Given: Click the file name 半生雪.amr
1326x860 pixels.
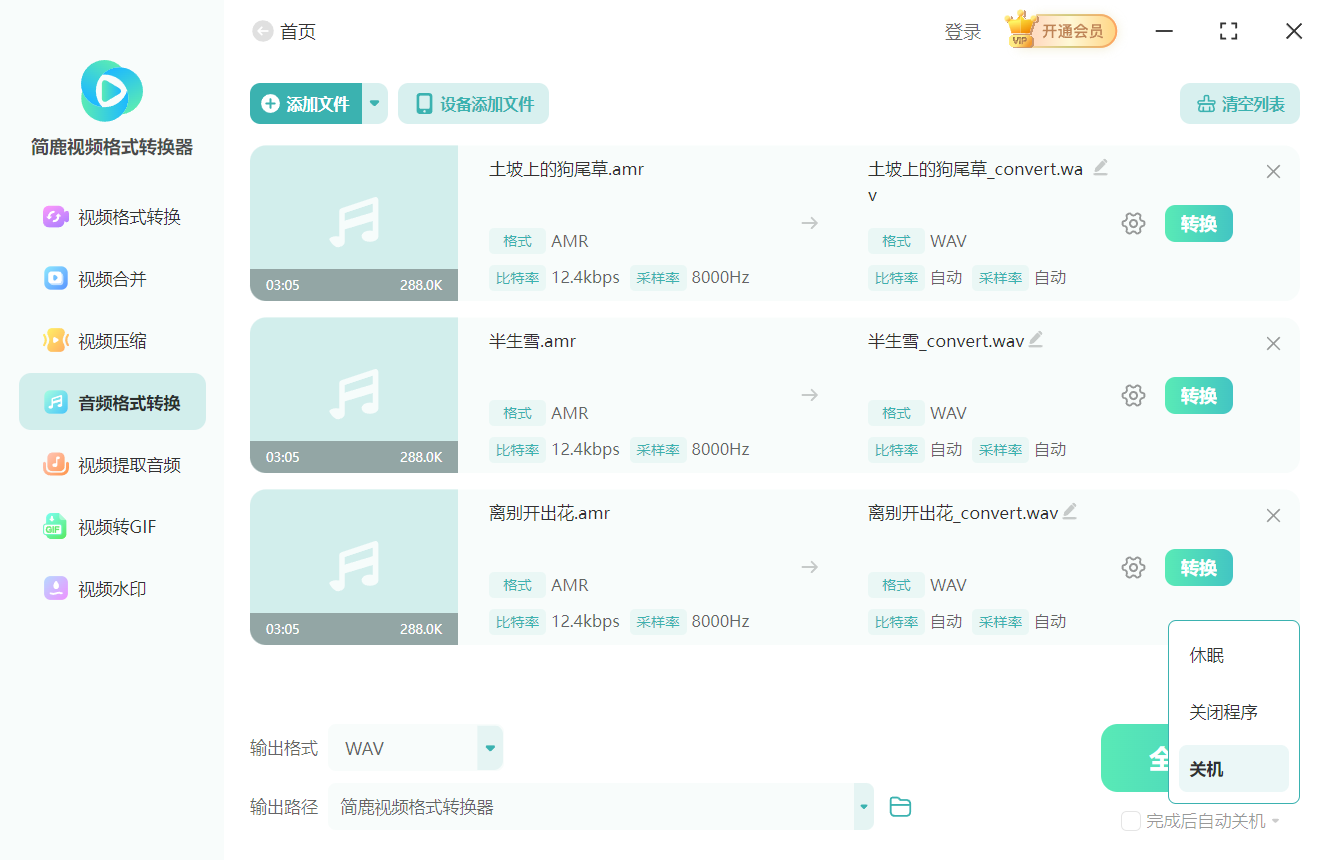Looking at the screenshot, I should pos(533,341).
